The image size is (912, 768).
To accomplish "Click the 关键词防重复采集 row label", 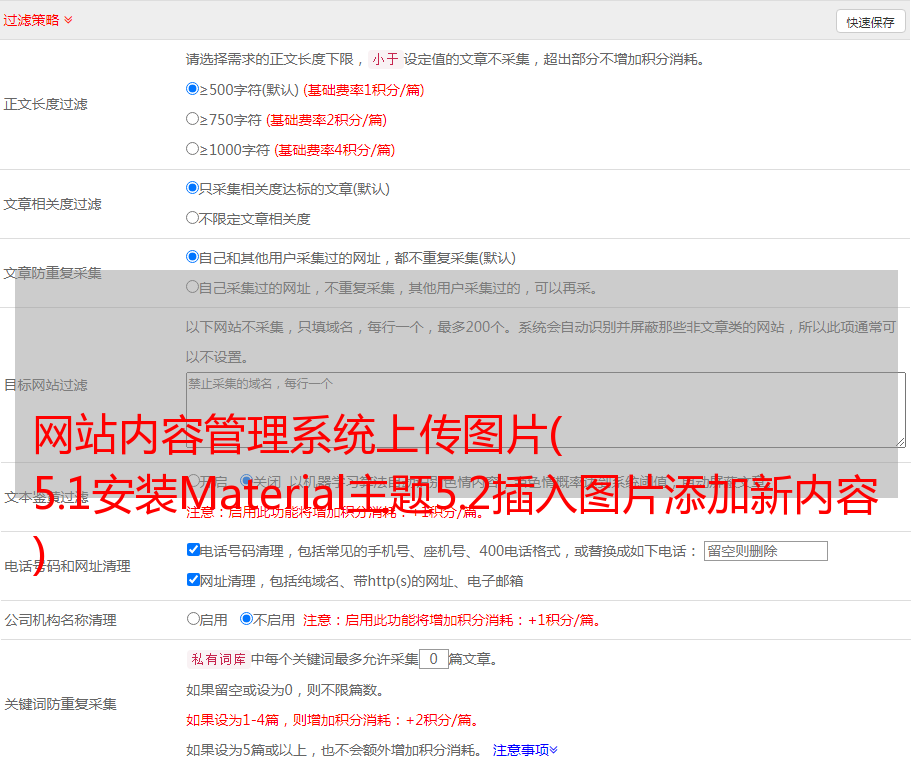I will pos(60,704).
